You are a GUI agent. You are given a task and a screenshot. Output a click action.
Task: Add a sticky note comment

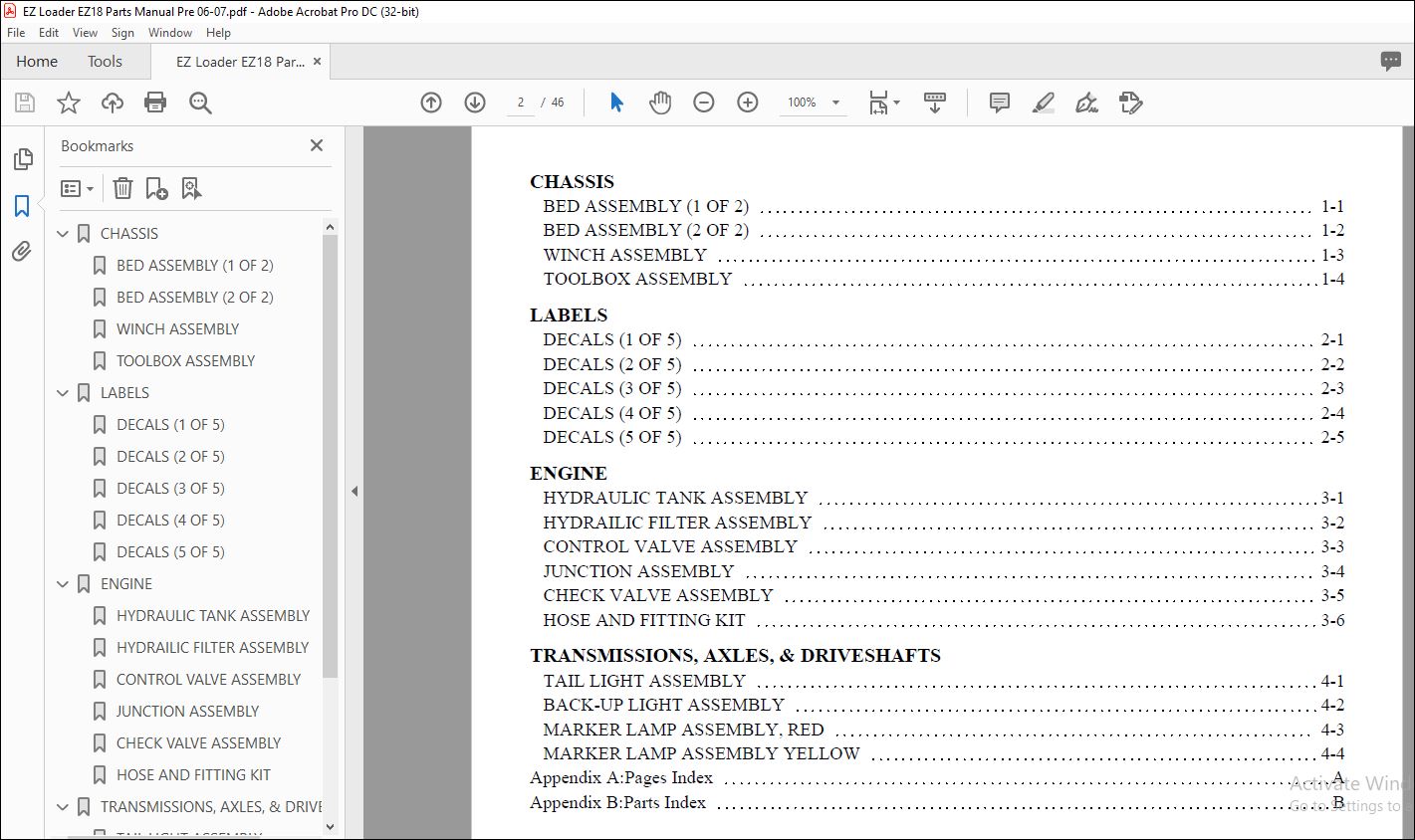[1000, 103]
